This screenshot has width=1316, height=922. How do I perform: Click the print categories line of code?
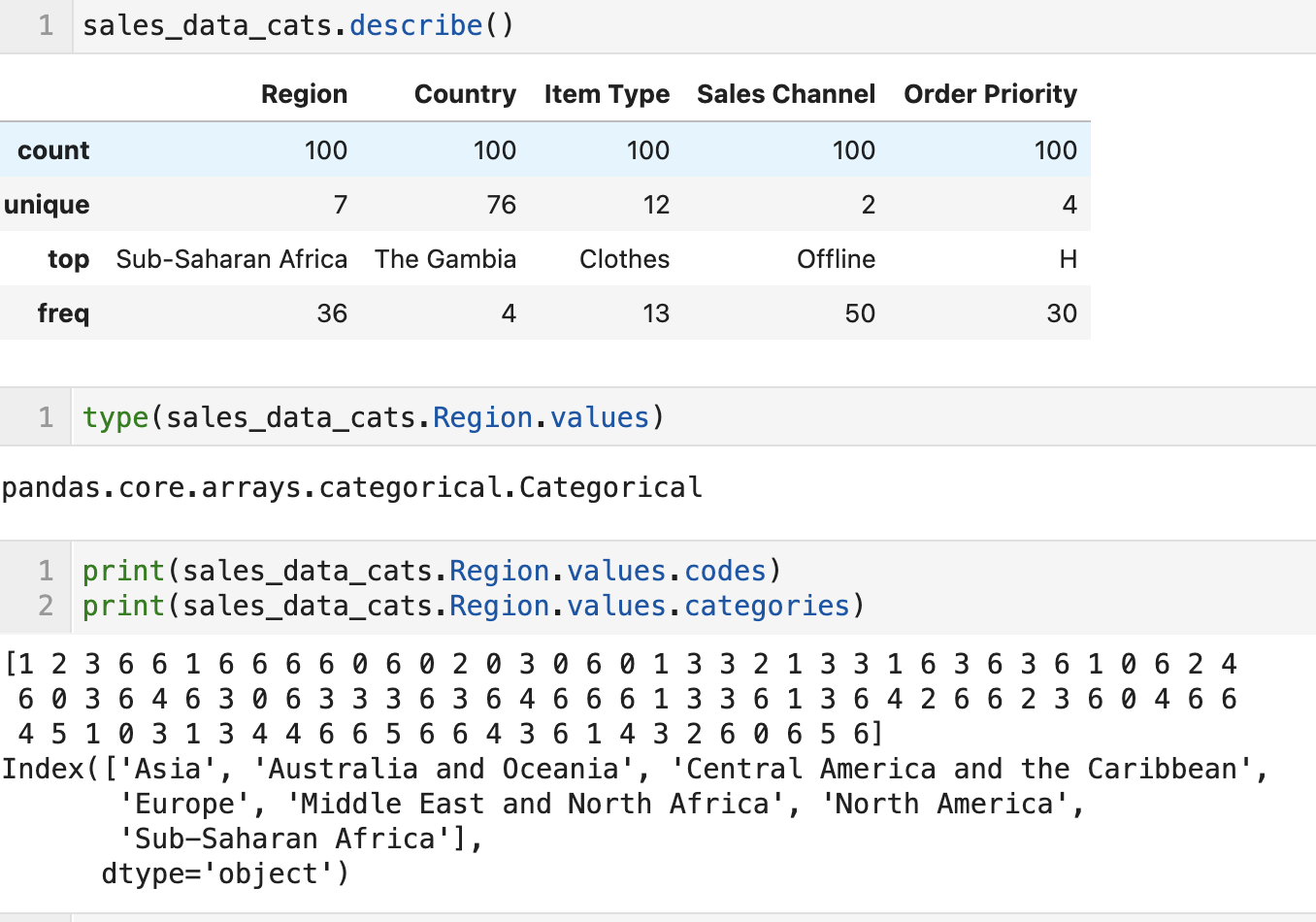pos(474,606)
